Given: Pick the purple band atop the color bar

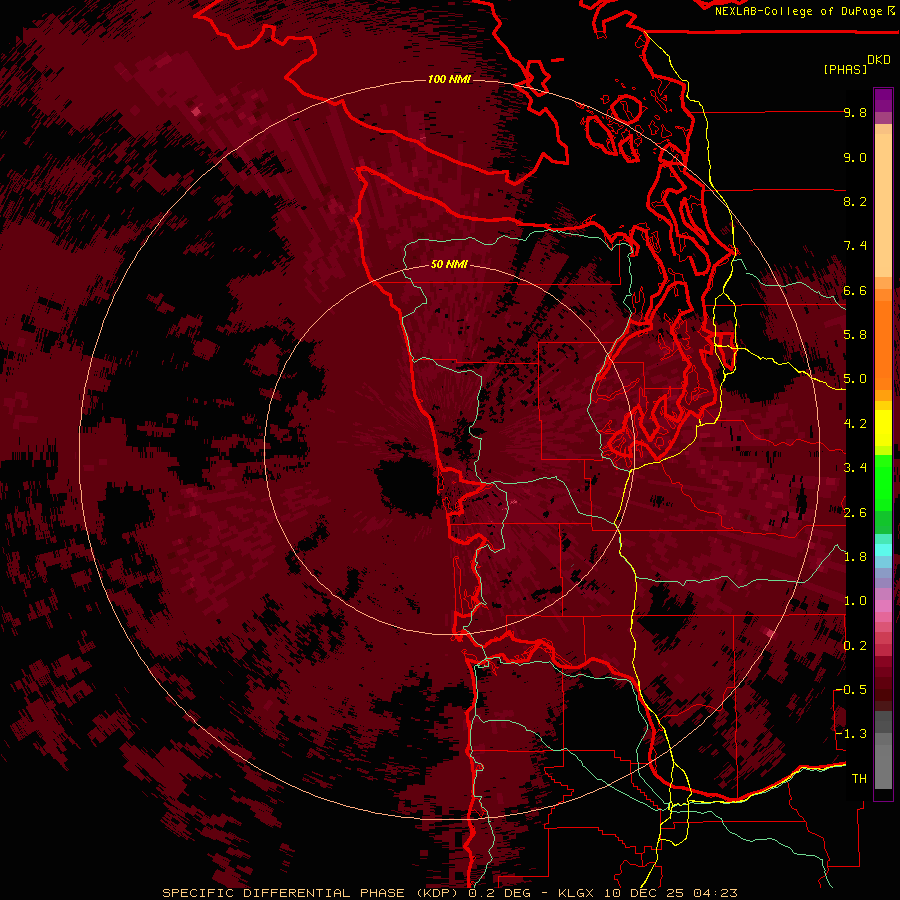Looking at the screenshot, I should (883, 100).
